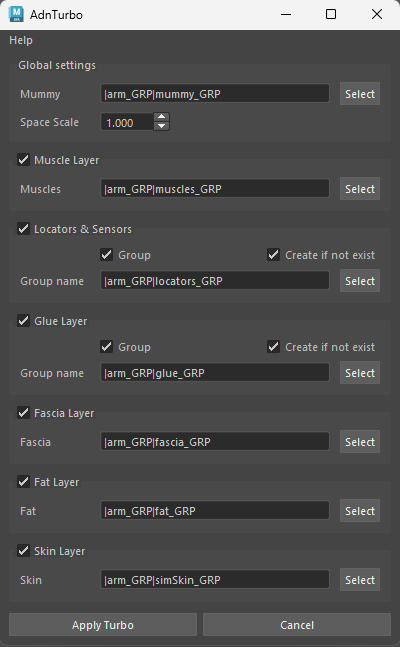This screenshot has height=647, width=400.
Task: Toggle the Fascia Layer checkbox
Action: click(24, 413)
